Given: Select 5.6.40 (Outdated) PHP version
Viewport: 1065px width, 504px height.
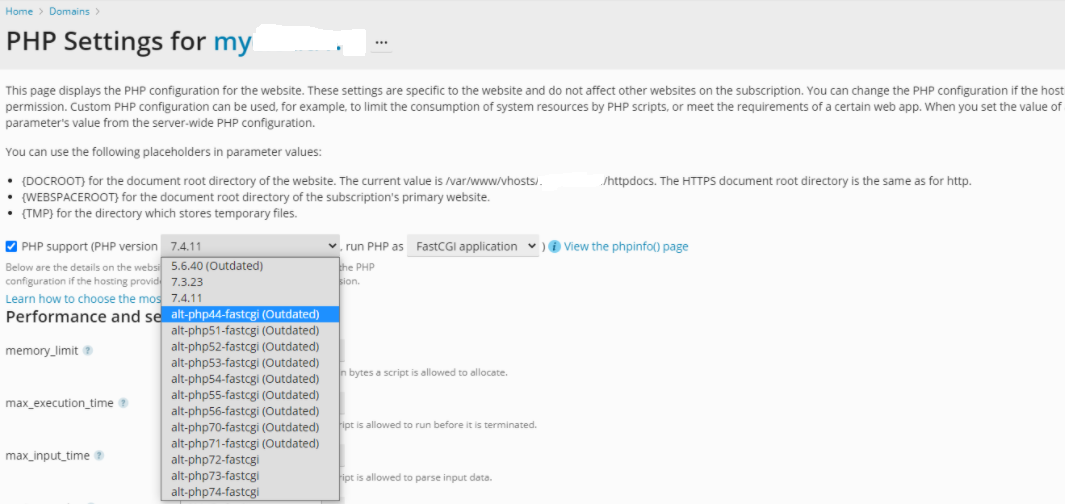Looking at the screenshot, I should tap(250, 266).
